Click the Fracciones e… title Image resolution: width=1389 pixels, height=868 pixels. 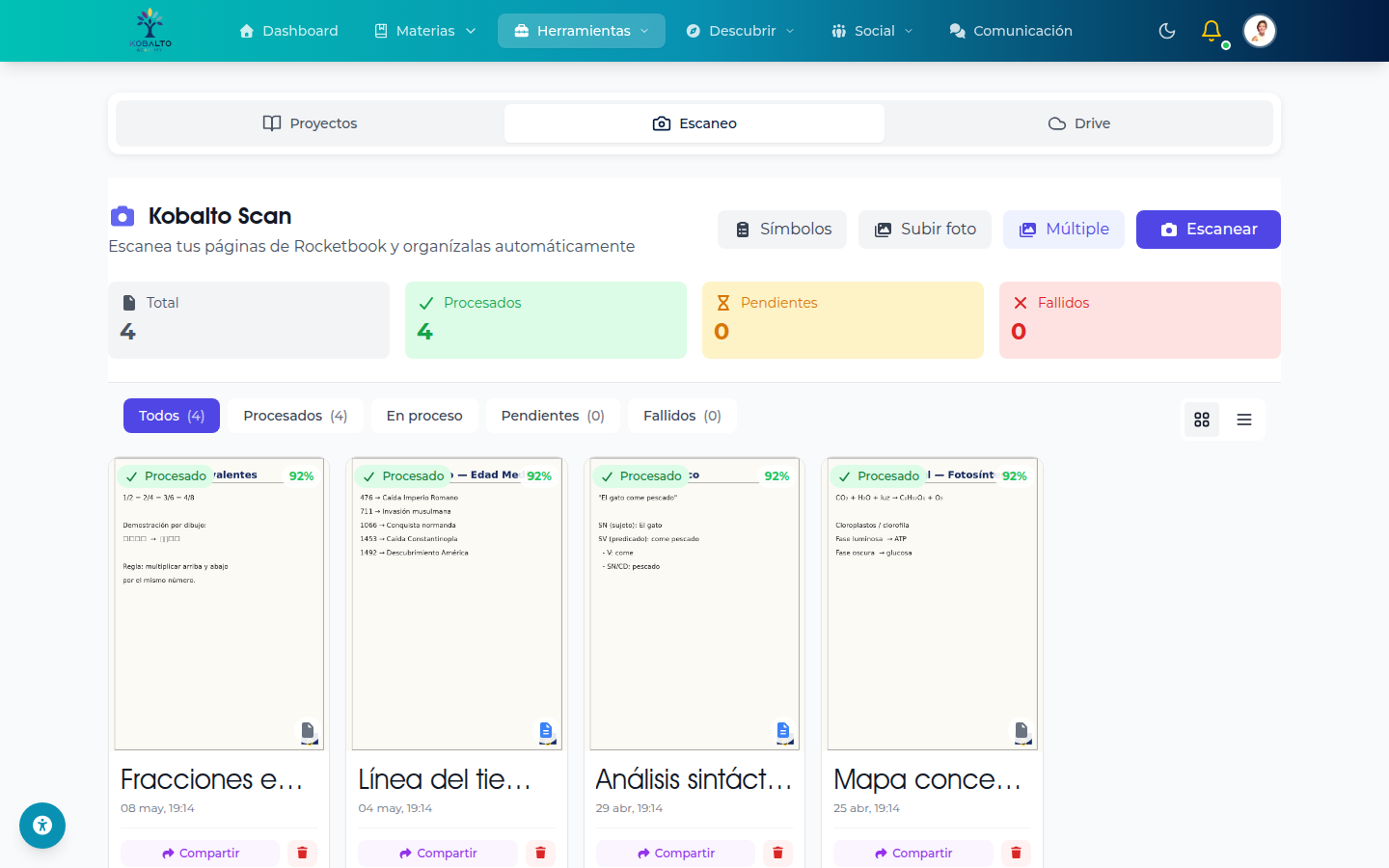point(212,779)
